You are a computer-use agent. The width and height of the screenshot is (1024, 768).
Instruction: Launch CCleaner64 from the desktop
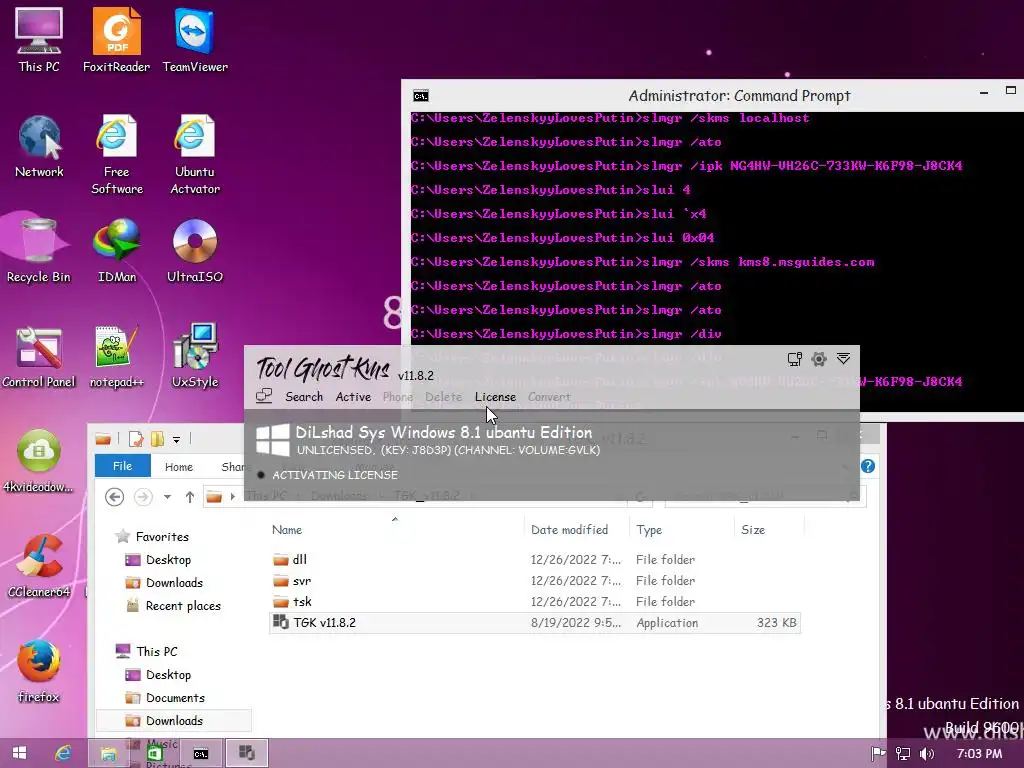[39, 566]
